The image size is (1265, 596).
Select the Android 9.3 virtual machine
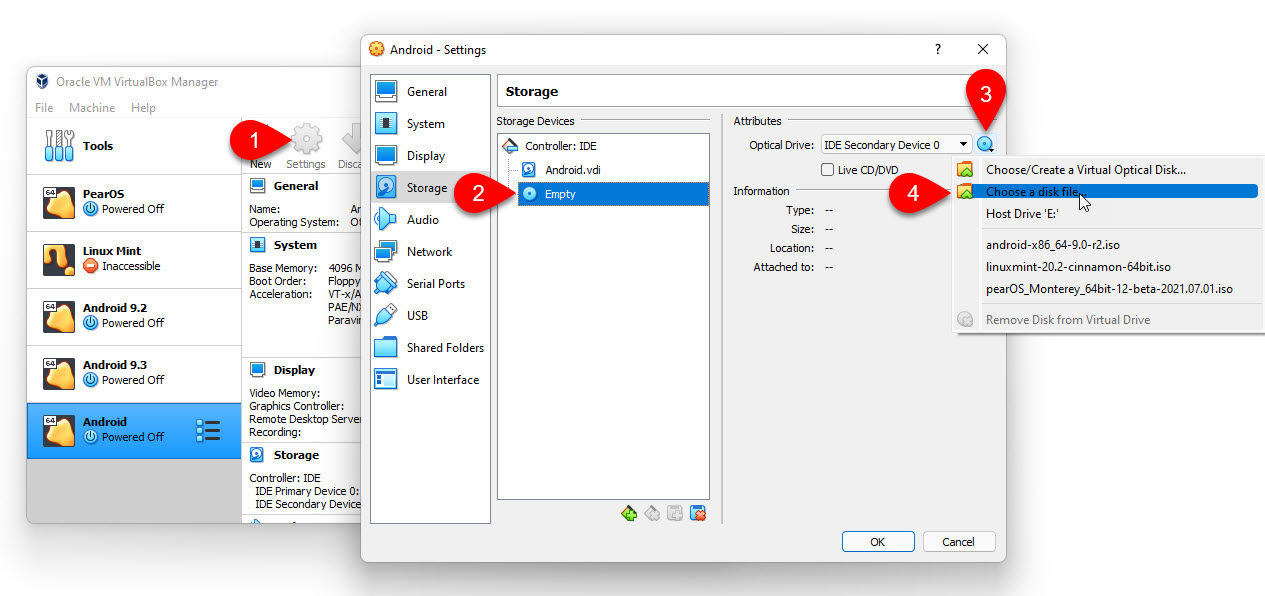(x=134, y=373)
